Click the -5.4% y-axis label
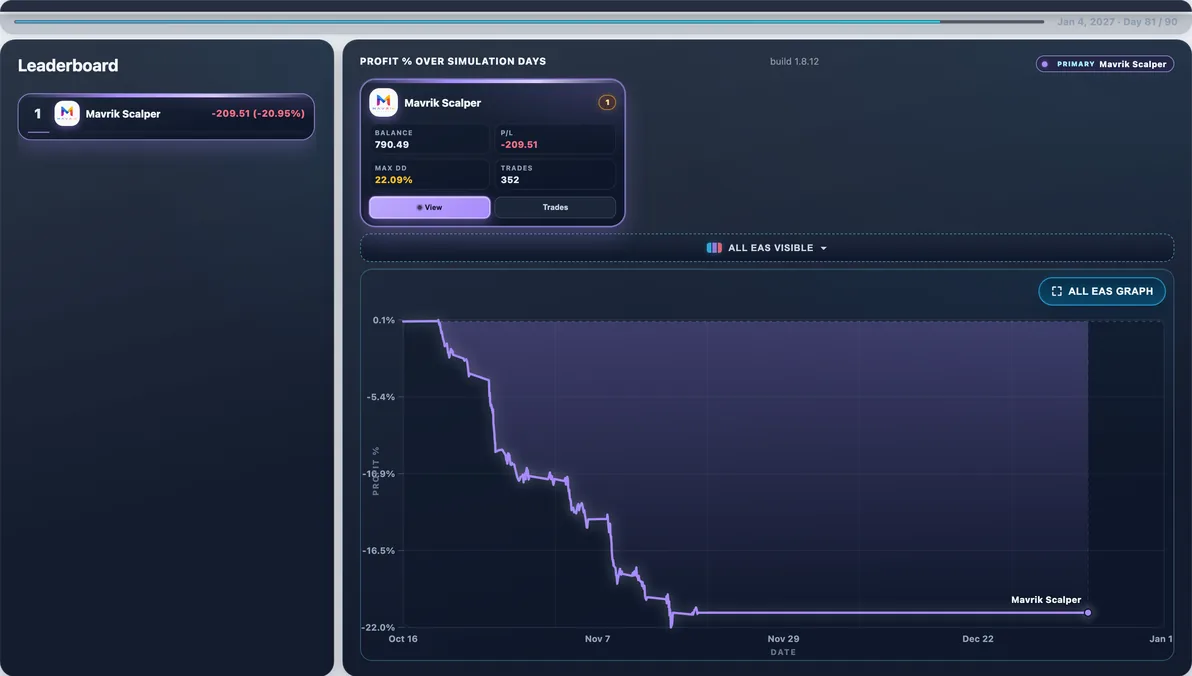1192x676 pixels. click(381, 397)
